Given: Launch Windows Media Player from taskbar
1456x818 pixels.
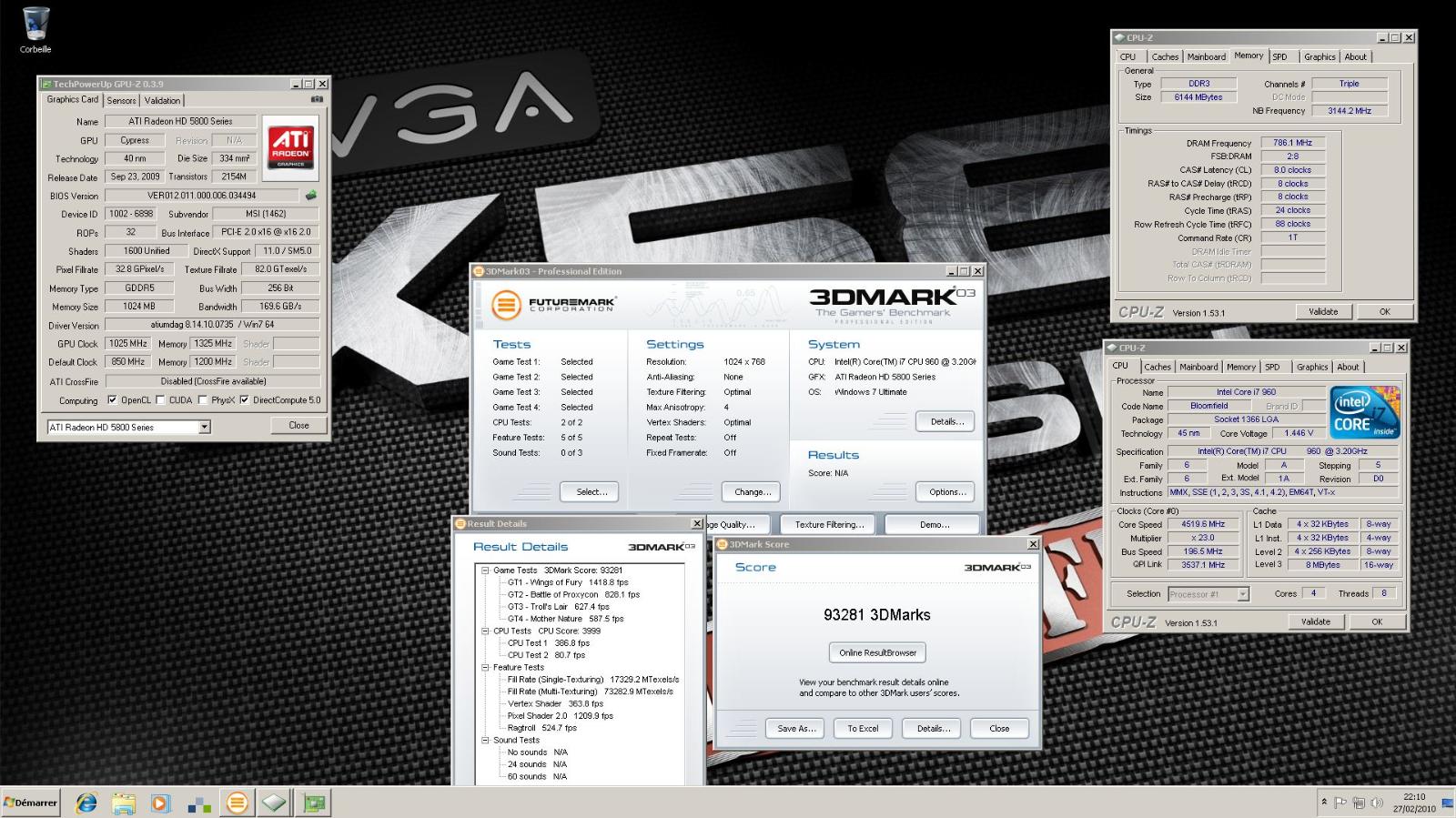Looking at the screenshot, I should click(x=160, y=803).
